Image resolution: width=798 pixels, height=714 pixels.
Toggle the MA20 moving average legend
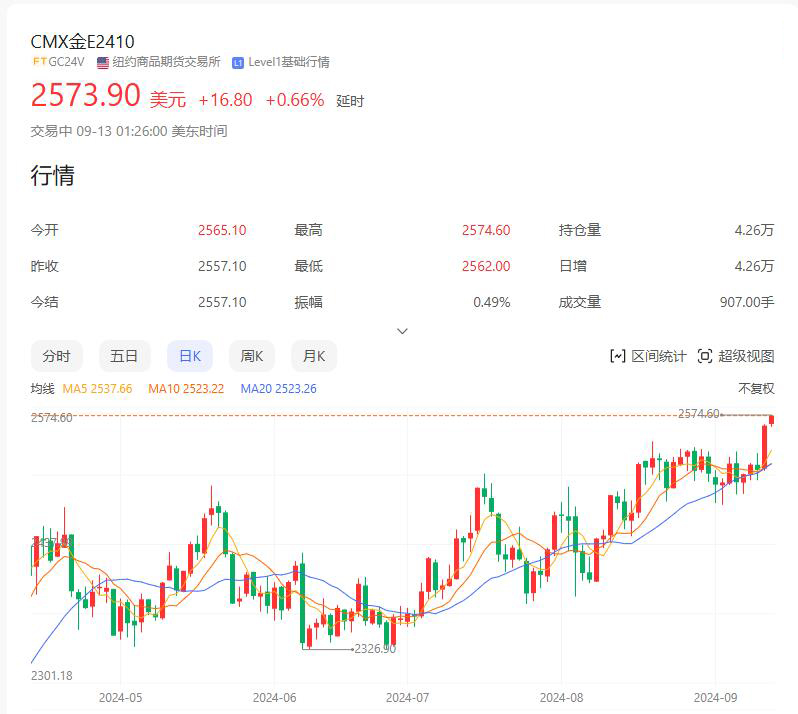278,388
